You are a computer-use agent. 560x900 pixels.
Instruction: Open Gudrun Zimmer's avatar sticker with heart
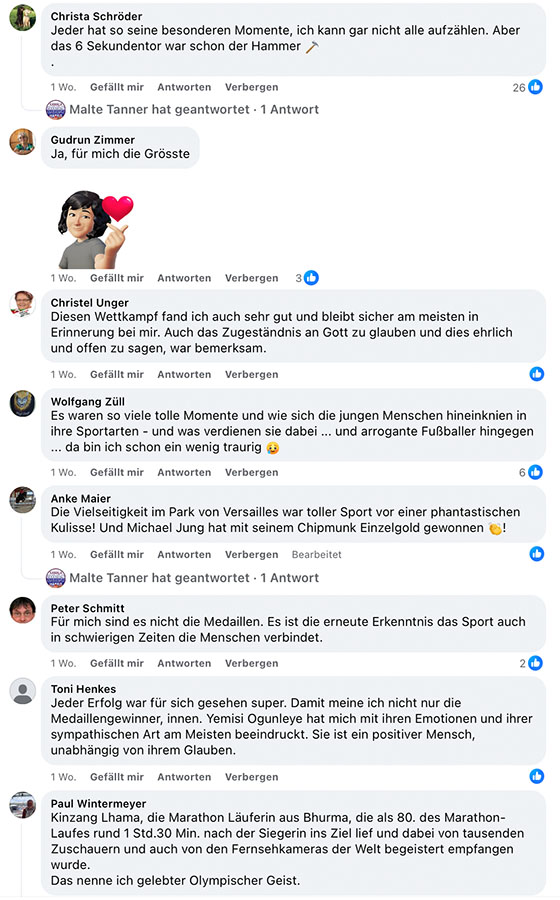coord(95,229)
